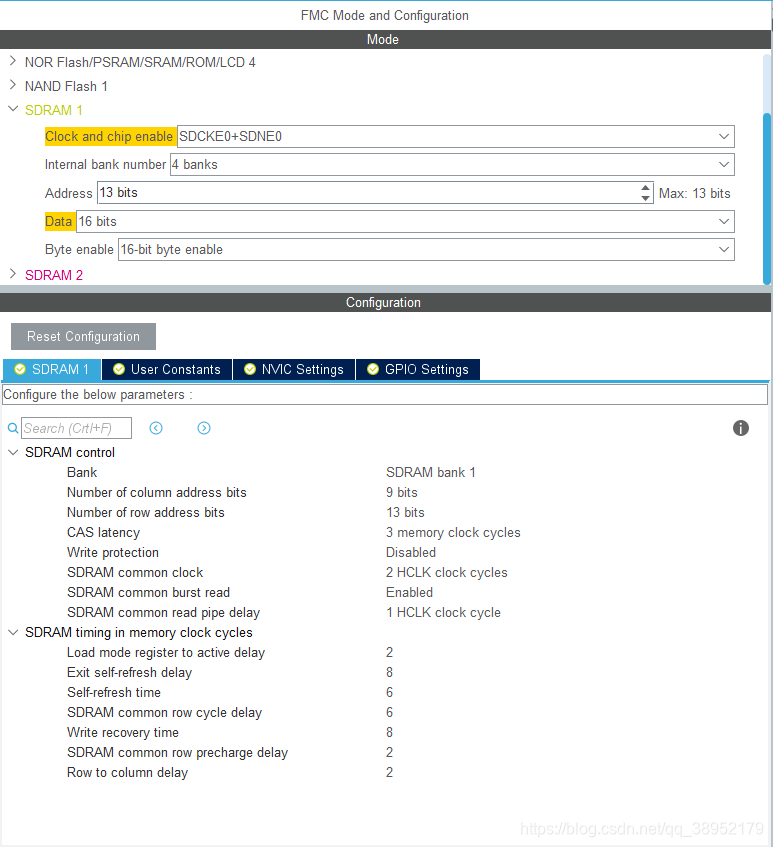Image resolution: width=773 pixels, height=847 pixels.
Task: Click the Max: 13 bits text
Action: (x=694, y=193)
